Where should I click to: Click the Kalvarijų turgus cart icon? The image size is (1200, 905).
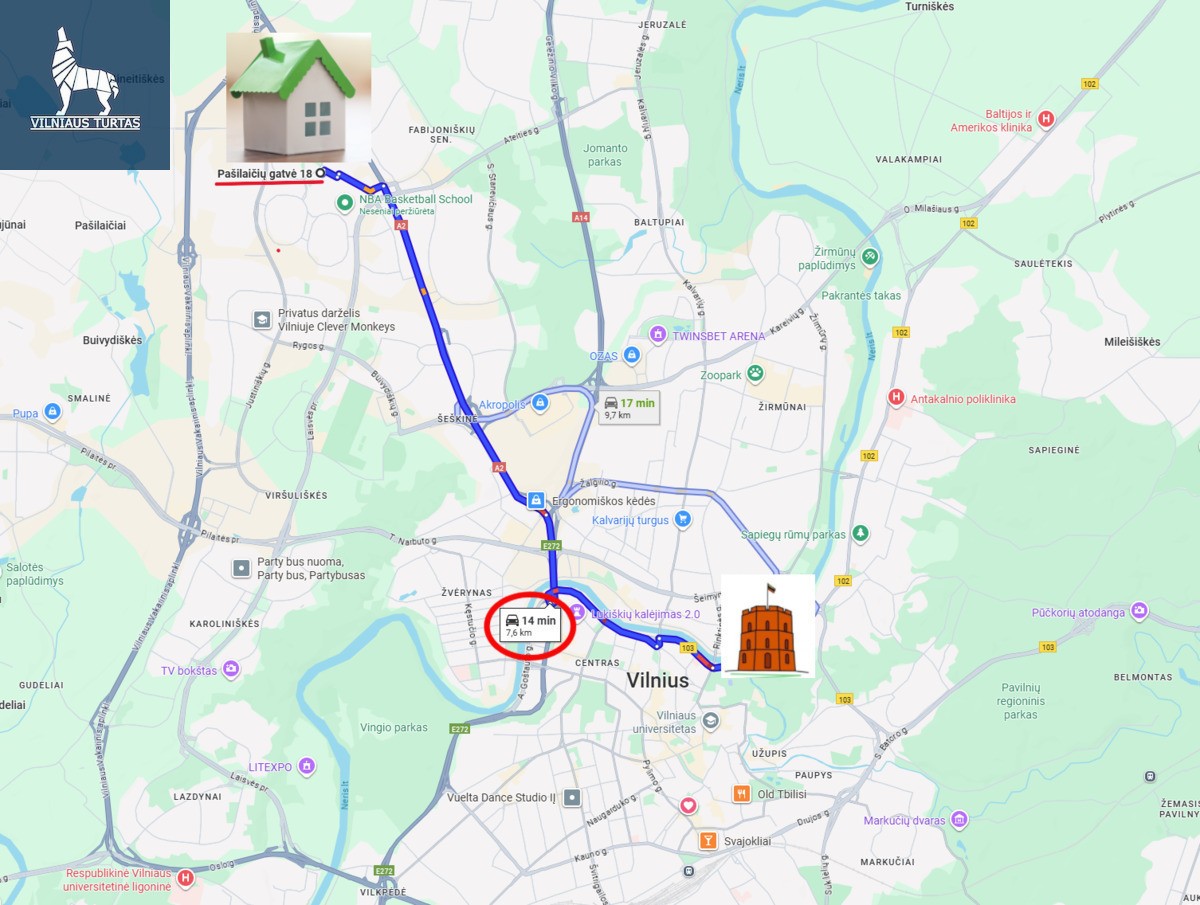click(683, 518)
